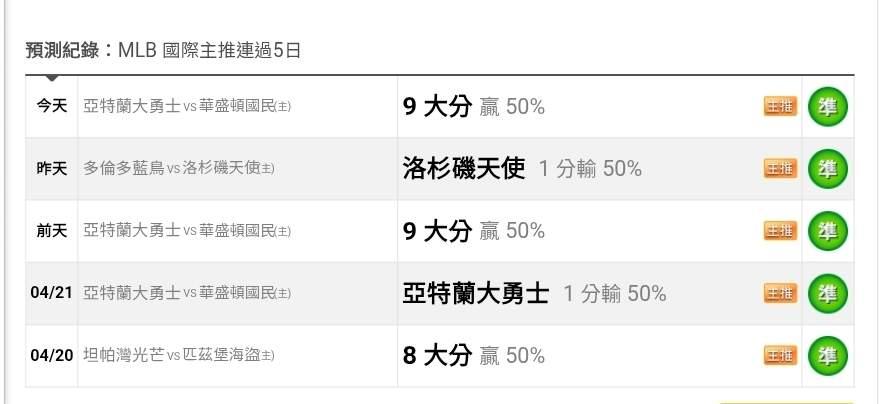Click the orange 主推 badge in the 04/21 row
Viewport: 879px width, 404px height.
pos(780,293)
